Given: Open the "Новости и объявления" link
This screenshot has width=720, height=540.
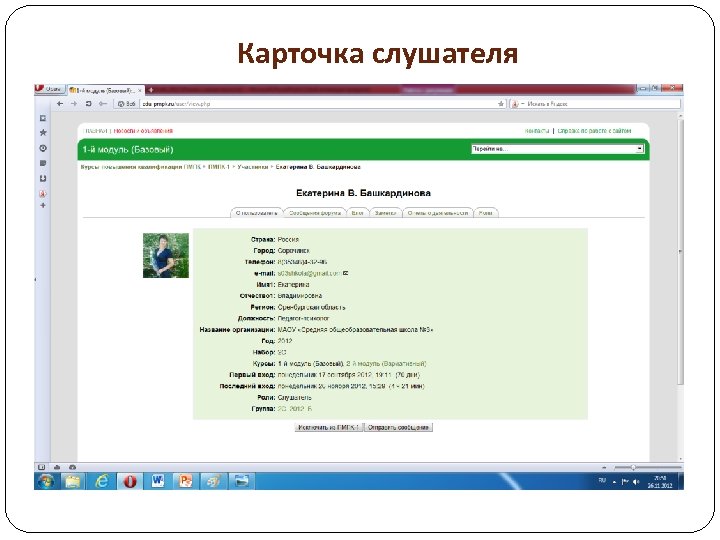Looking at the screenshot, I should point(143,131).
